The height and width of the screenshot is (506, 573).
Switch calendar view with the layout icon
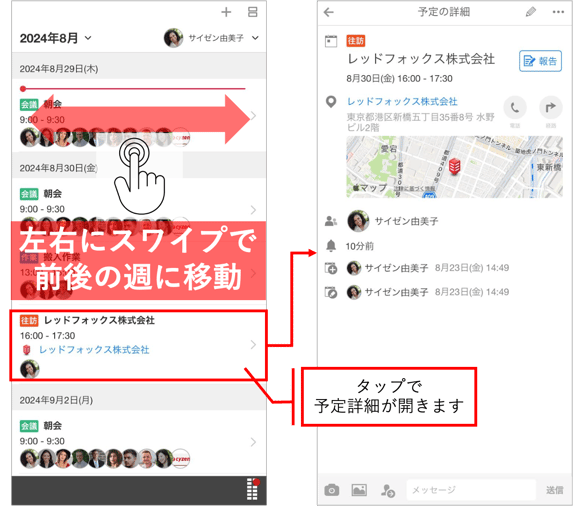(253, 12)
